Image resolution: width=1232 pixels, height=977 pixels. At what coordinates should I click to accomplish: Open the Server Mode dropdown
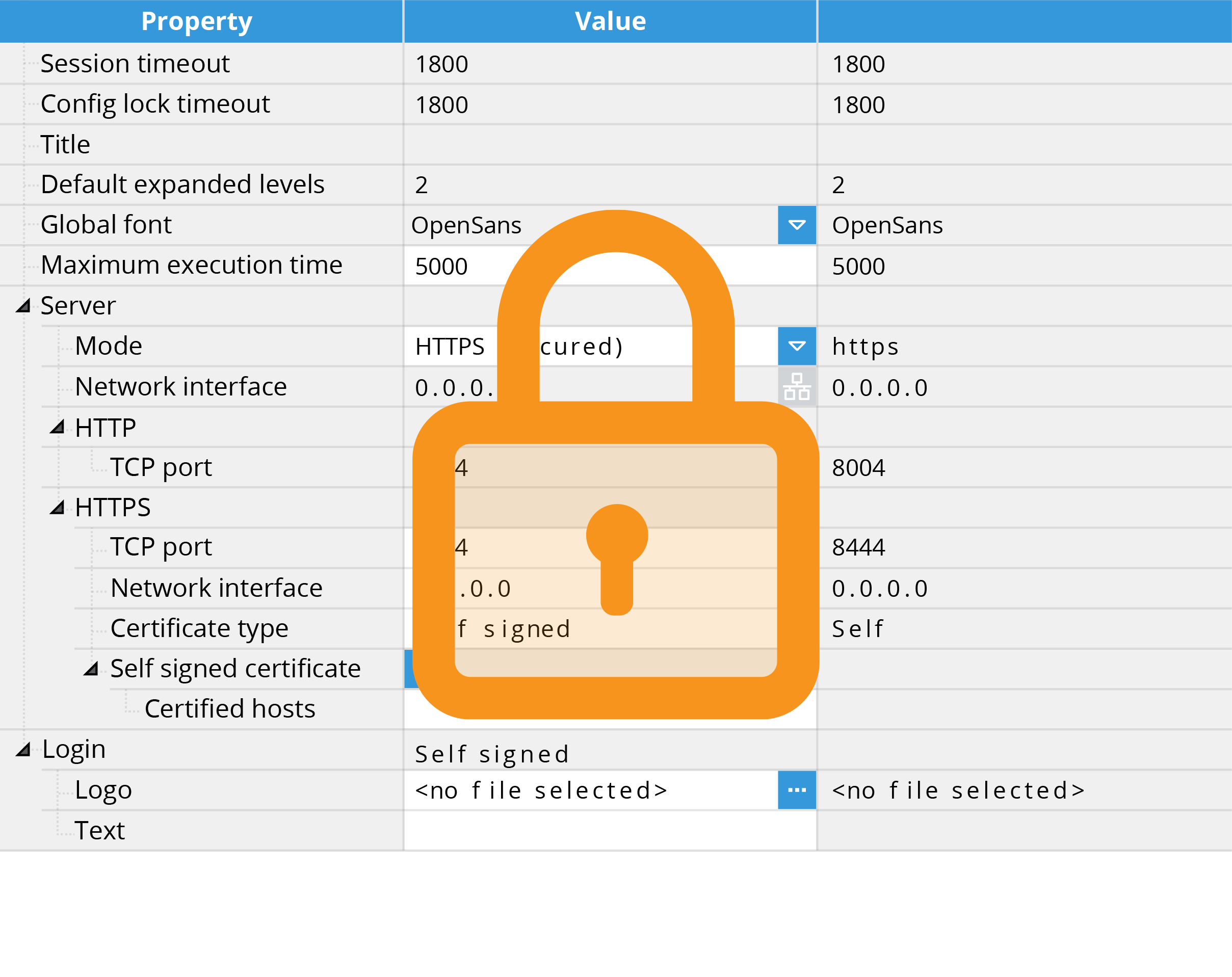click(x=797, y=346)
